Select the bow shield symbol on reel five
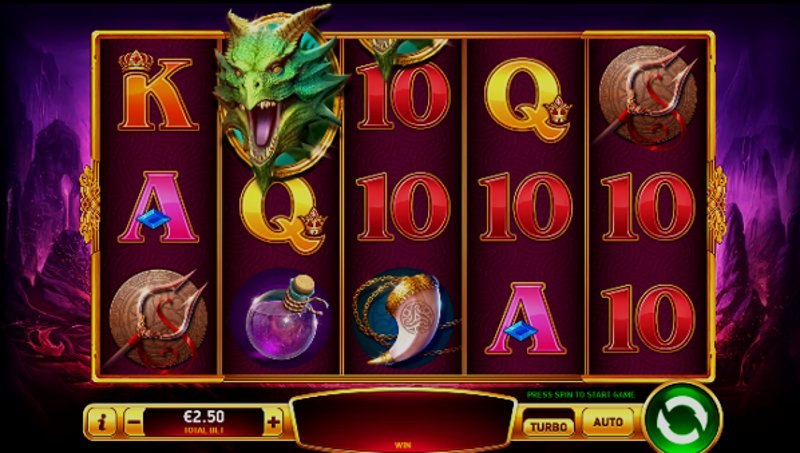Image resolution: width=800 pixels, height=453 pixels. click(x=647, y=97)
